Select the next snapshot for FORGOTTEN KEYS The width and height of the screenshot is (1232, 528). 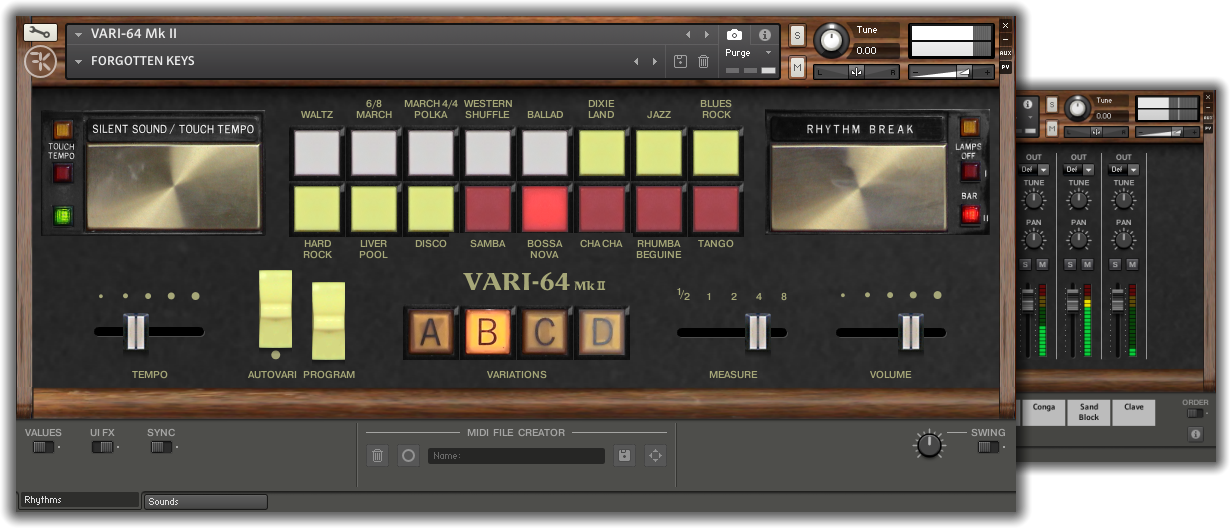click(655, 62)
